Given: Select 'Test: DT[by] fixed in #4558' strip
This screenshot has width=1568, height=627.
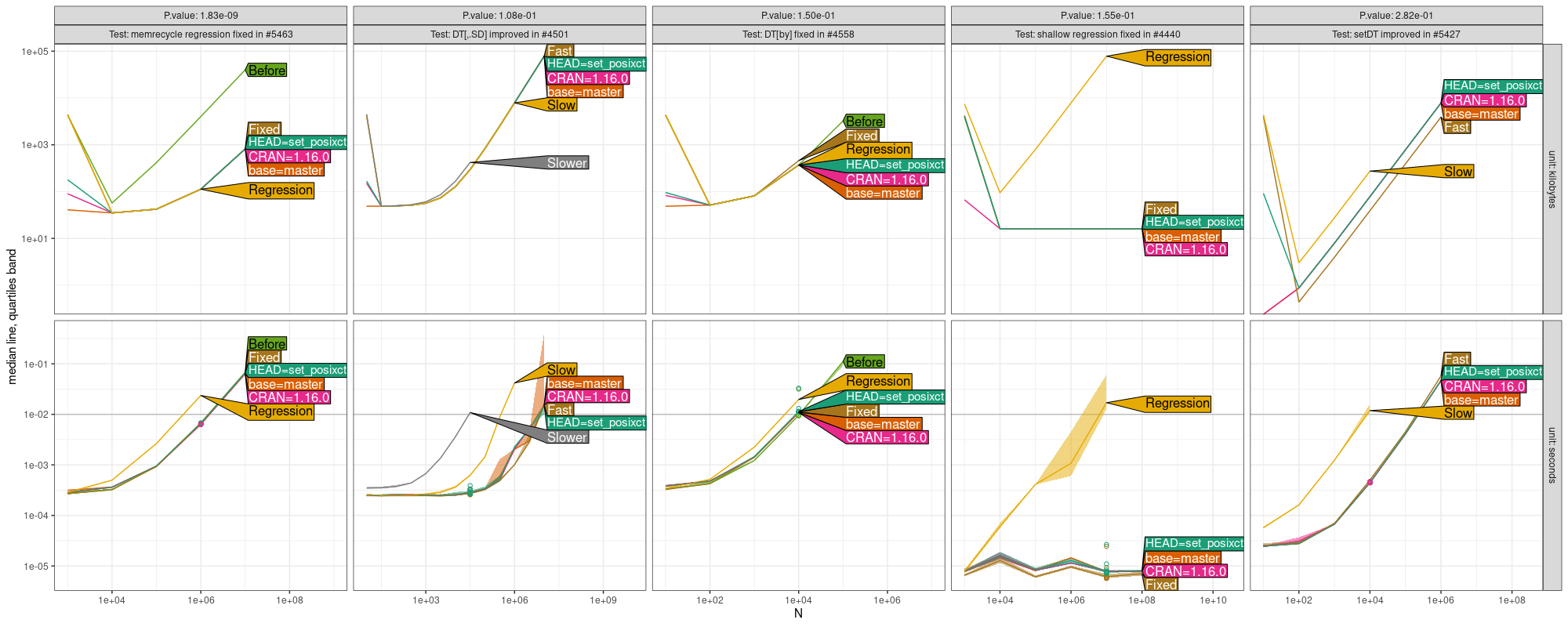Looking at the screenshot, I should (798, 34).
